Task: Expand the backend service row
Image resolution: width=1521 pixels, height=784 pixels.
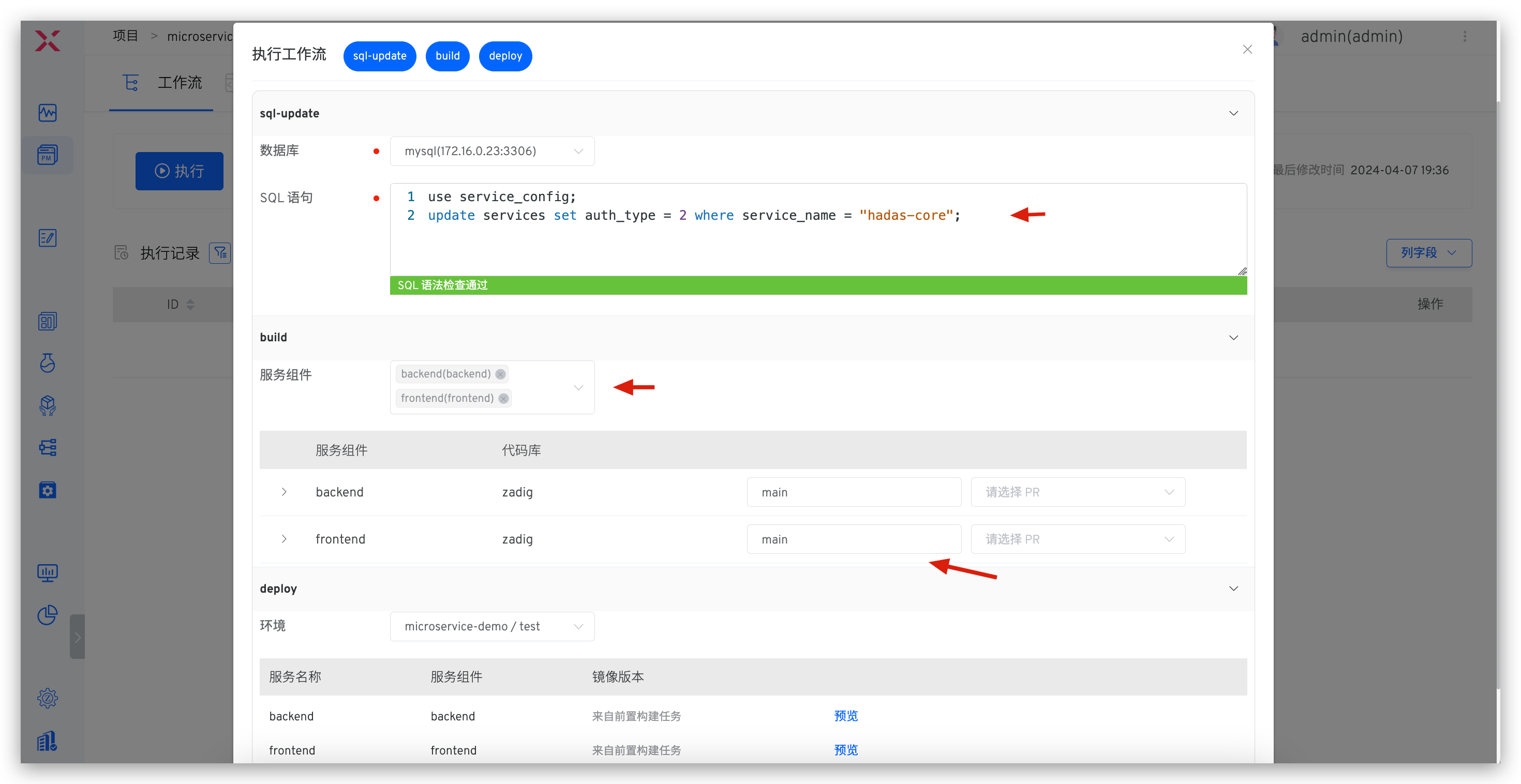Action: [x=284, y=492]
